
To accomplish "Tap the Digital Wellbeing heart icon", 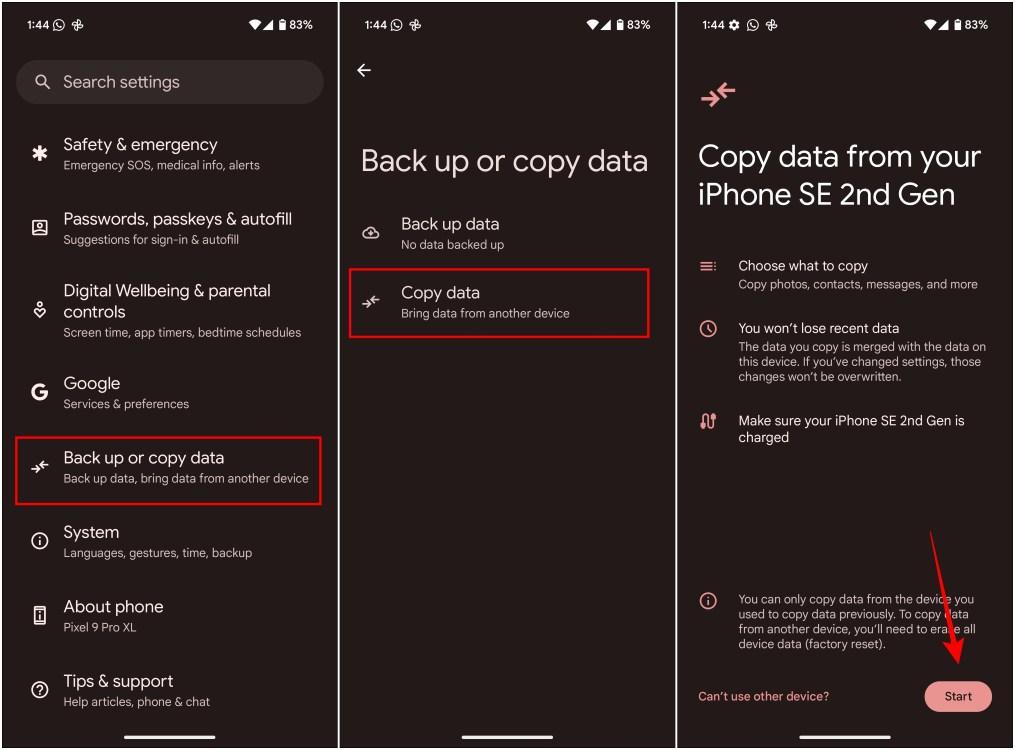I will pyautogui.click(x=39, y=309).
